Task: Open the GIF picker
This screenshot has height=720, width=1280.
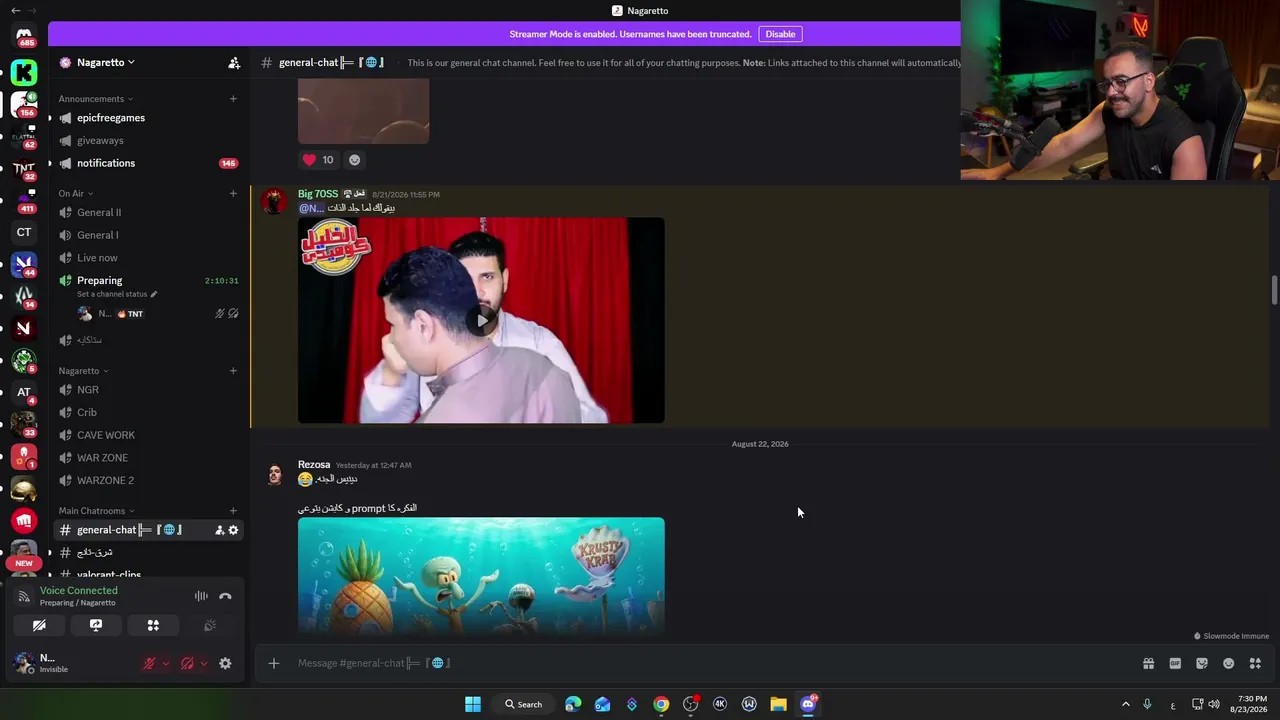Action: point(1175,663)
